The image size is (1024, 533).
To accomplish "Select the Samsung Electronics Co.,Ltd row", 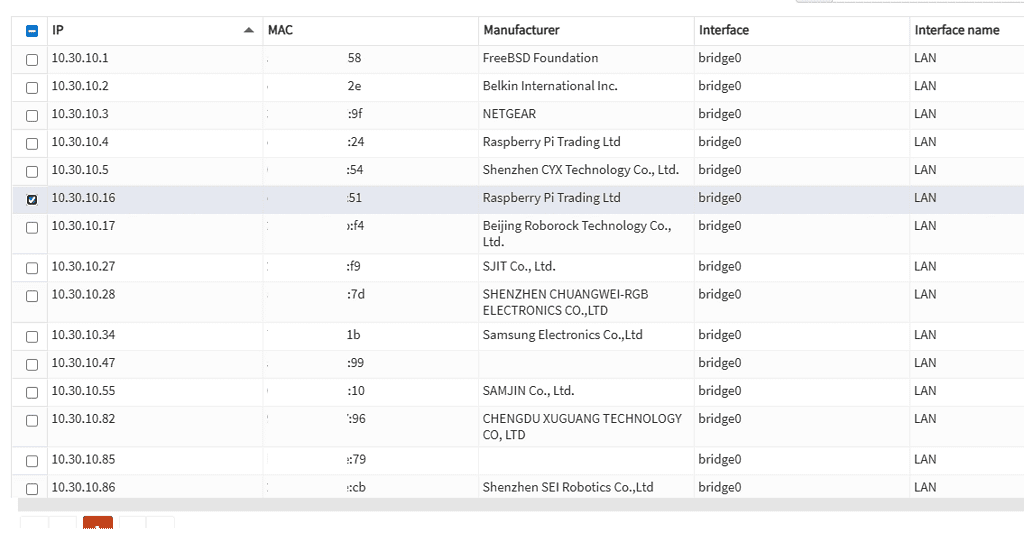I will click(562, 335).
